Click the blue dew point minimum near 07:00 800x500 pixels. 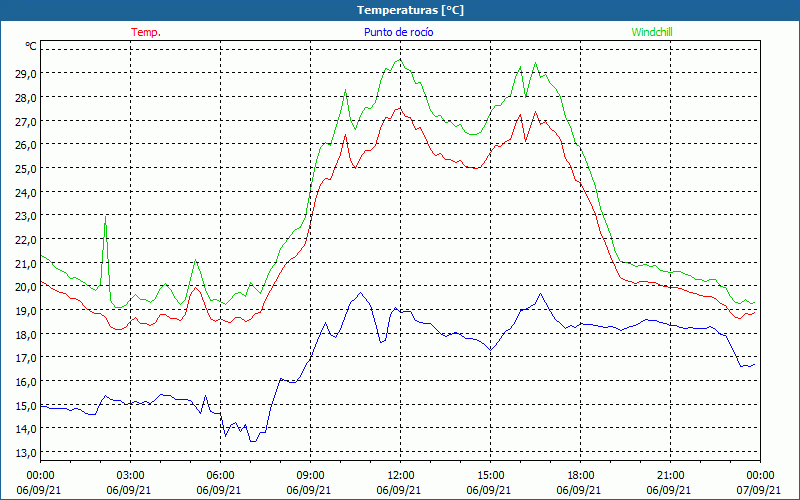[253, 441]
